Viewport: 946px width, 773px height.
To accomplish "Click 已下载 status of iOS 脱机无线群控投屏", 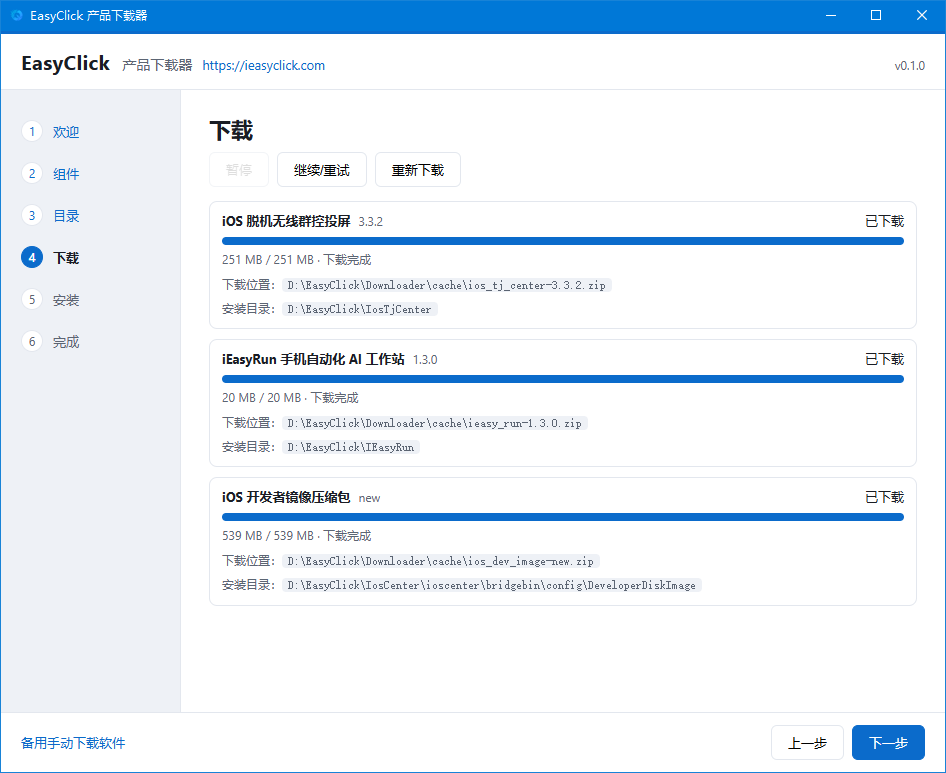I will [884, 221].
